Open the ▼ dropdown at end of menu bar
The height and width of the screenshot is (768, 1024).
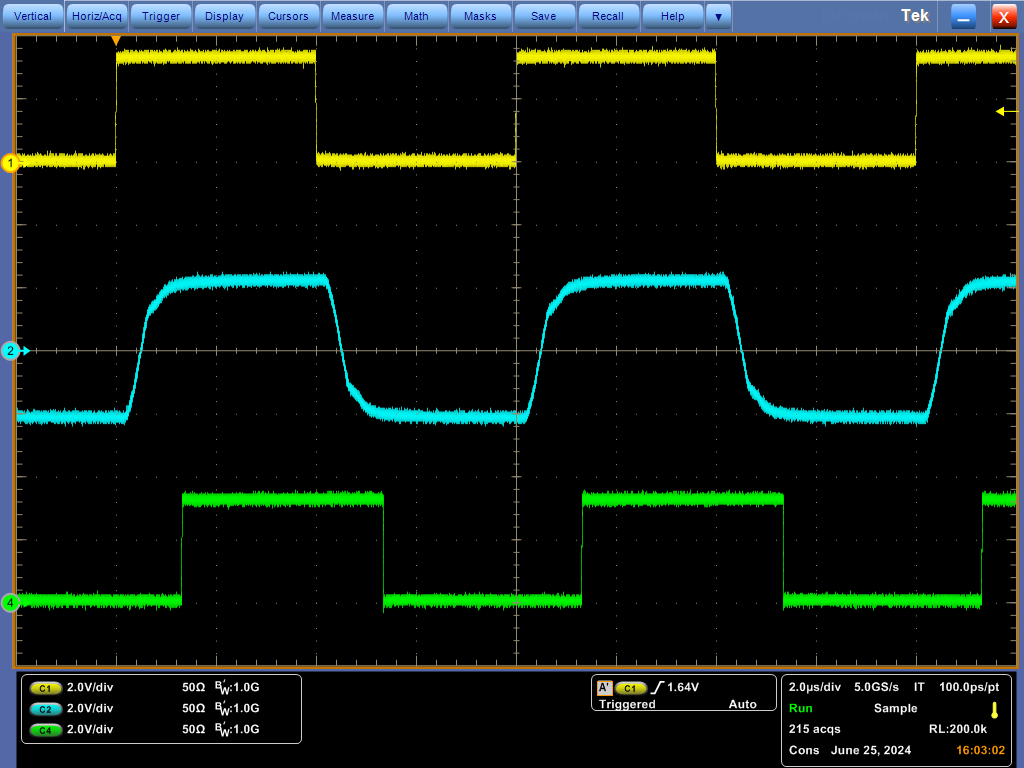(x=716, y=15)
